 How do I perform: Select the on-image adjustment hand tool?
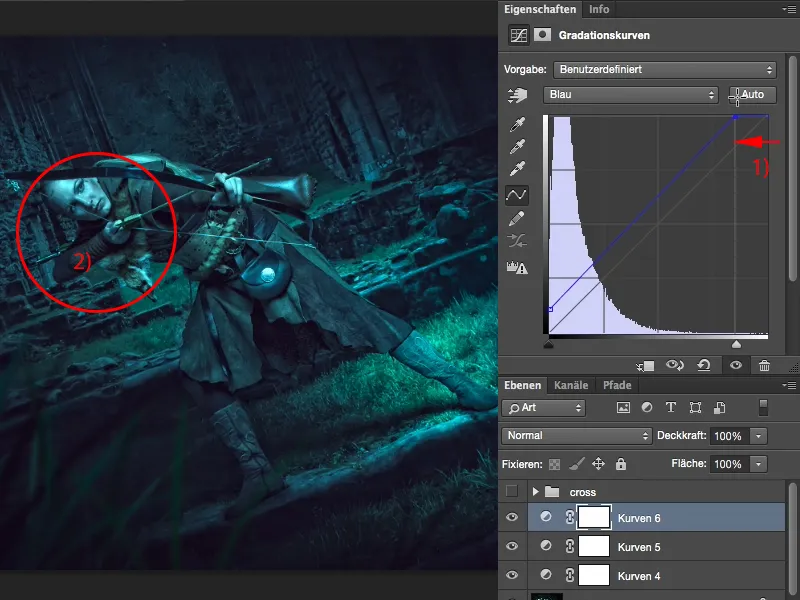pos(517,95)
